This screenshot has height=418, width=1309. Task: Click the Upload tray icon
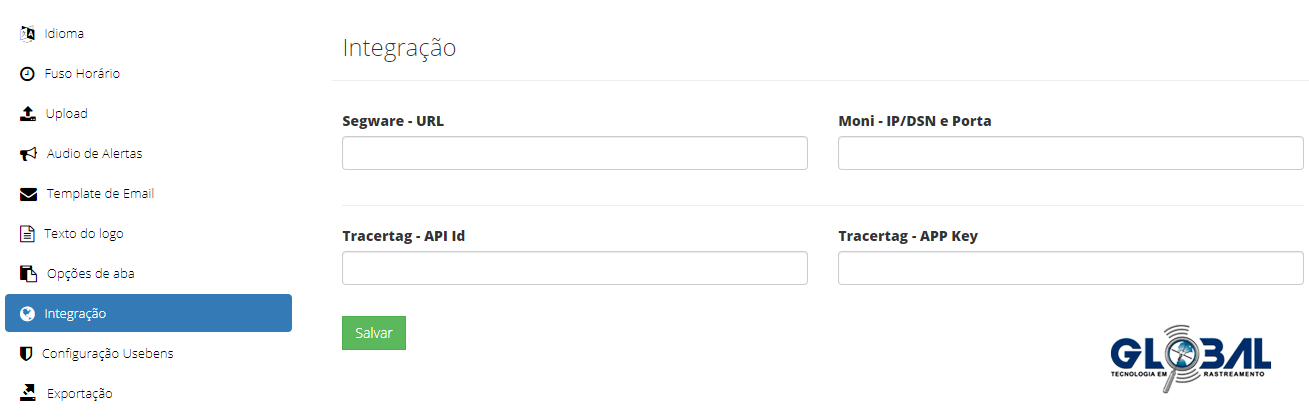point(28,114)
